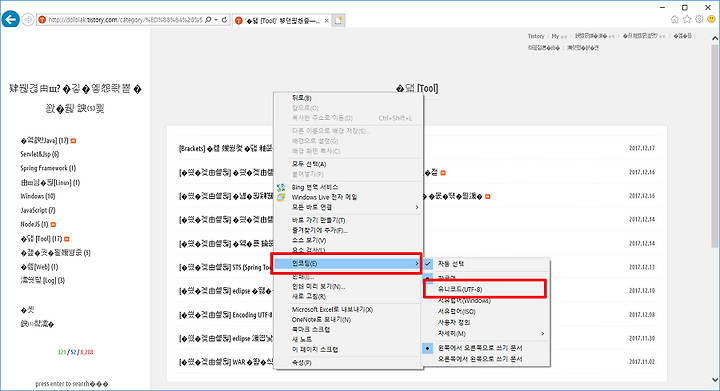Open the [Brackets] post dated 2017.12.17
The width and height of the screenshot is (720, 391).
coord(225,148)
